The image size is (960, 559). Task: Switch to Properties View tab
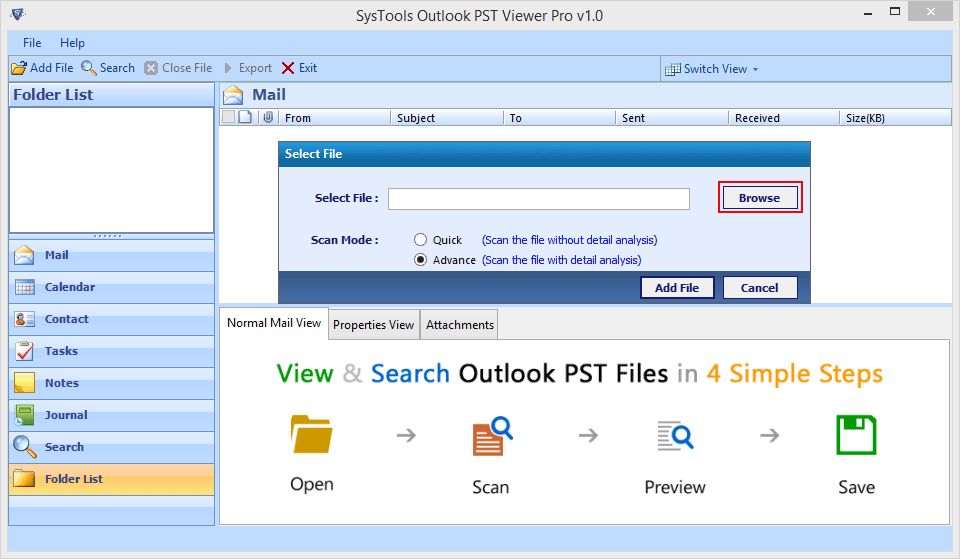point(373,325)
